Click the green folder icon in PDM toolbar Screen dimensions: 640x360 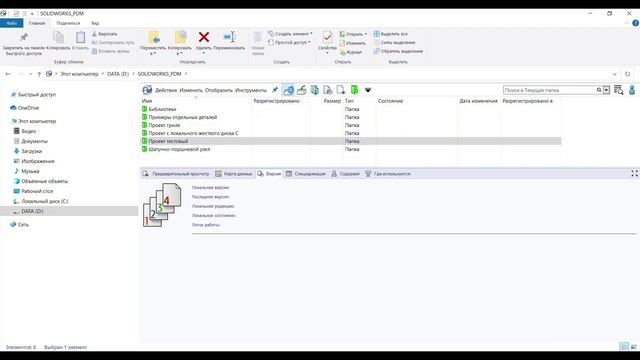pos(354,90)
